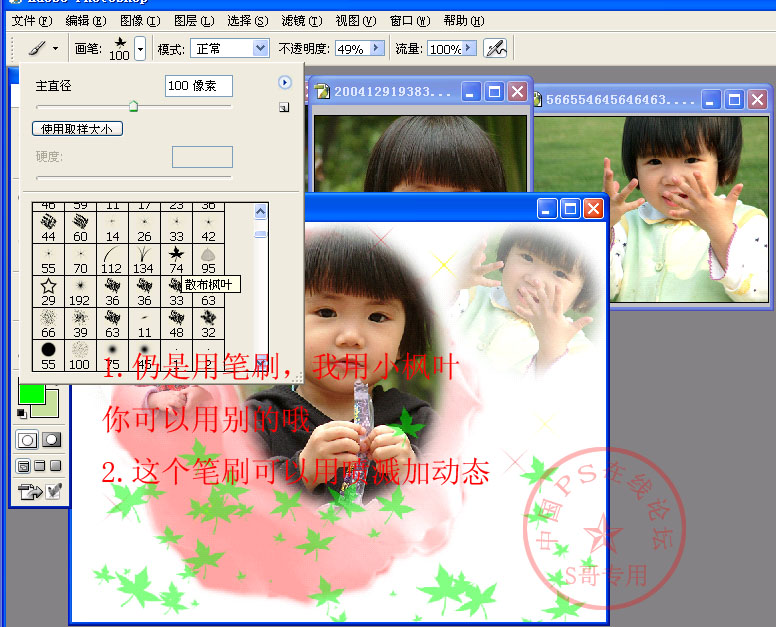776x627 pixels.
Task: Open Jump to ImageReady icon in toolbox
Action: [30, 491]
